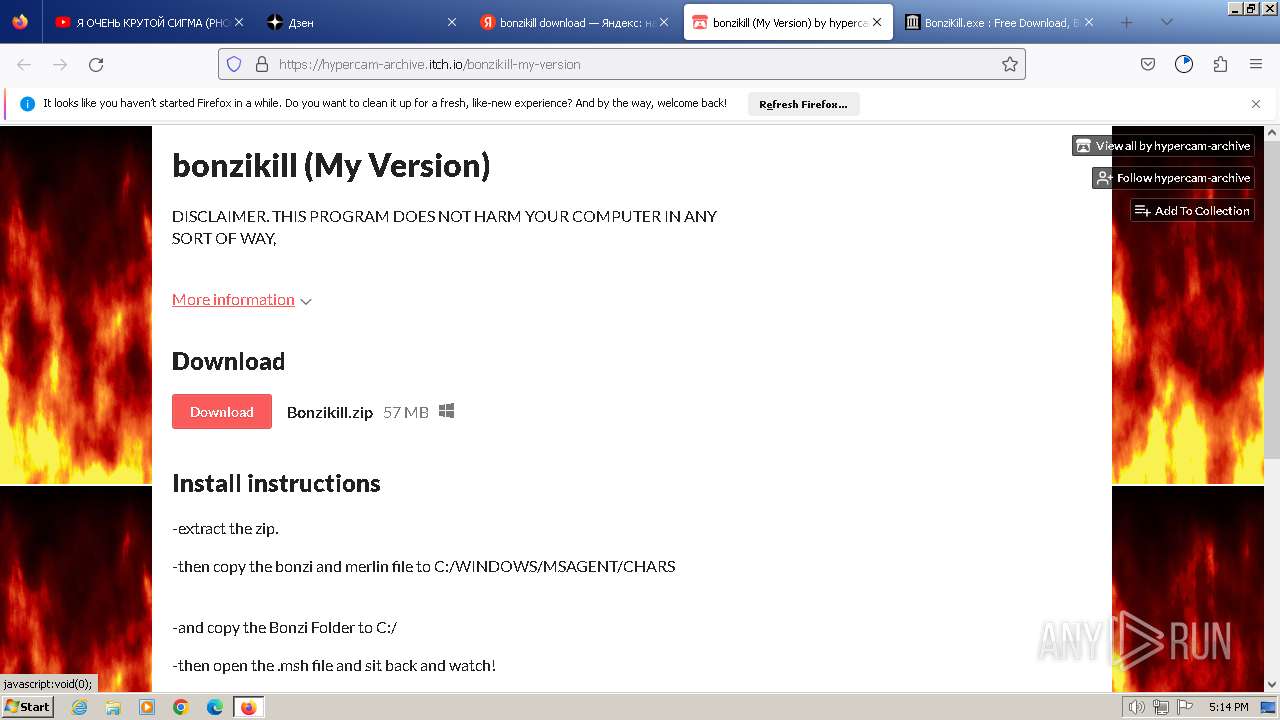
Task: Open the Firefox account profile icon
Action: (x=1184, y=64)
